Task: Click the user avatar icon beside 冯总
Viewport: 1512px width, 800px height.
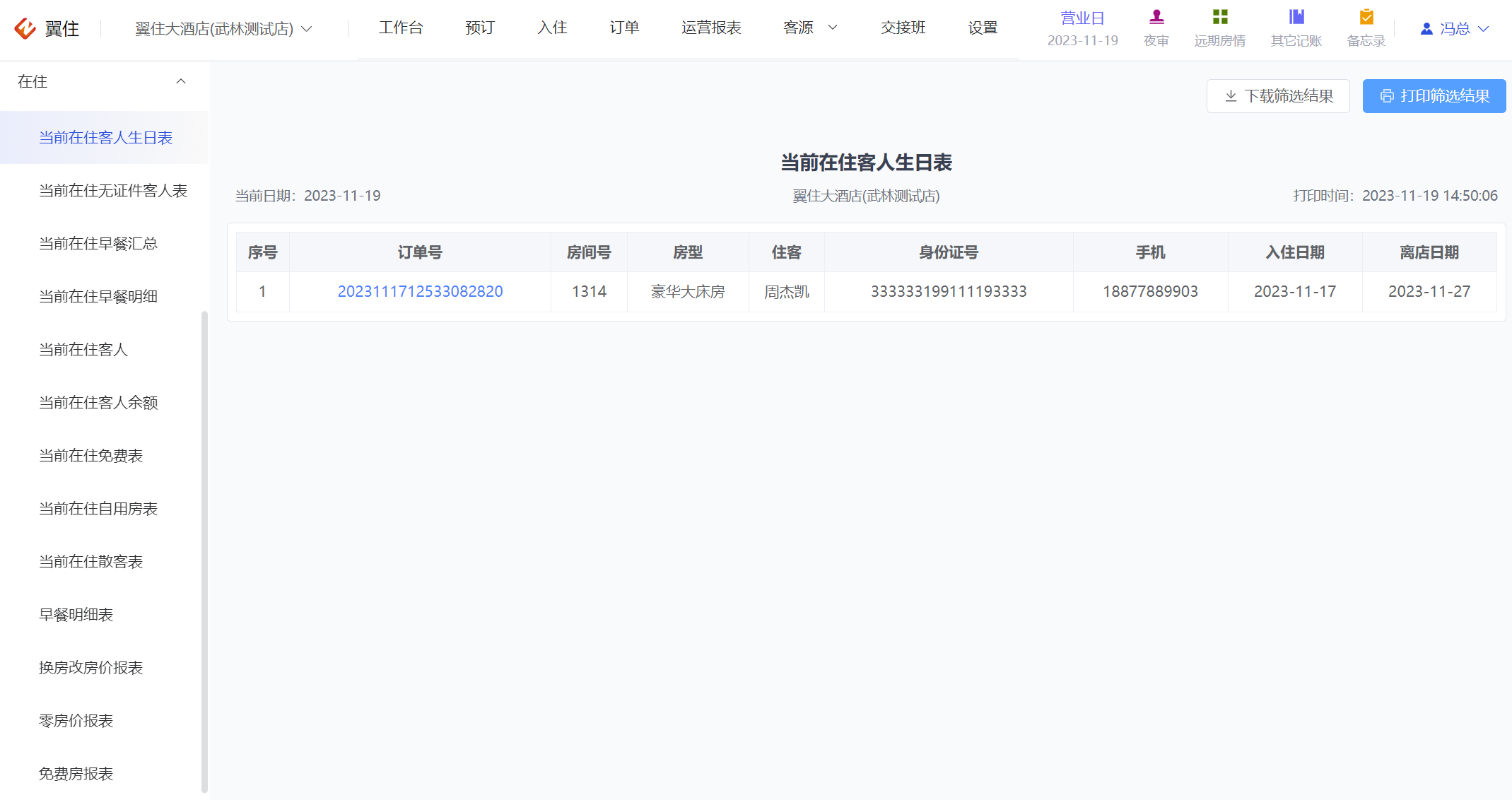Action: 1426,29
